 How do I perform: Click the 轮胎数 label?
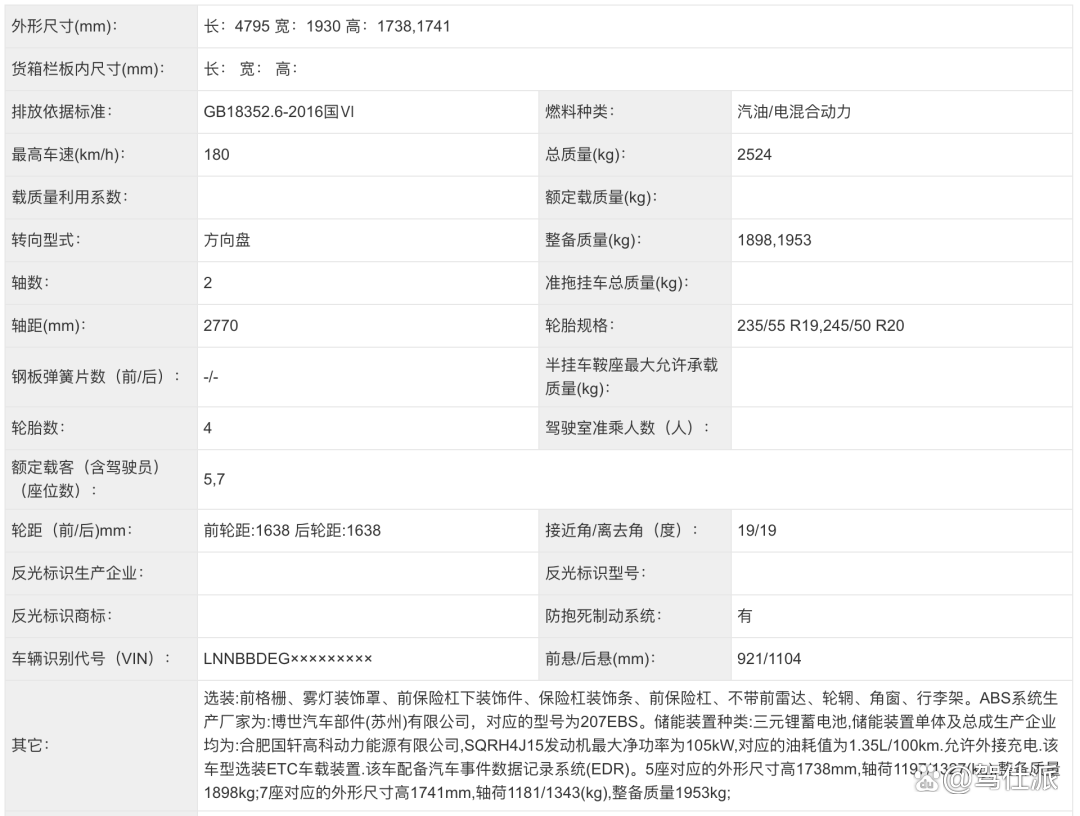(38, 428)
